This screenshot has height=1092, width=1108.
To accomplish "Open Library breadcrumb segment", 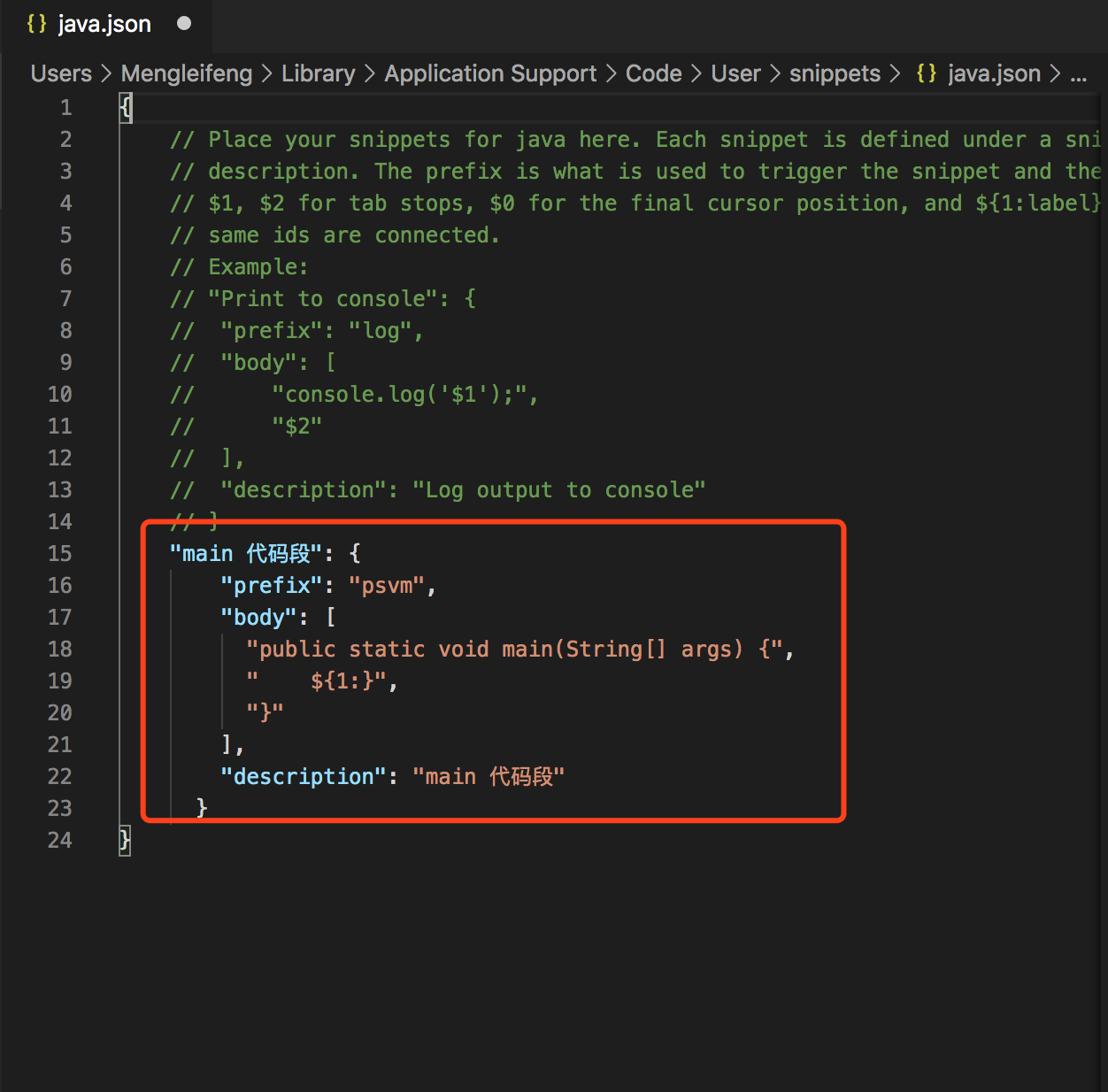I will (x=318, y=73).
